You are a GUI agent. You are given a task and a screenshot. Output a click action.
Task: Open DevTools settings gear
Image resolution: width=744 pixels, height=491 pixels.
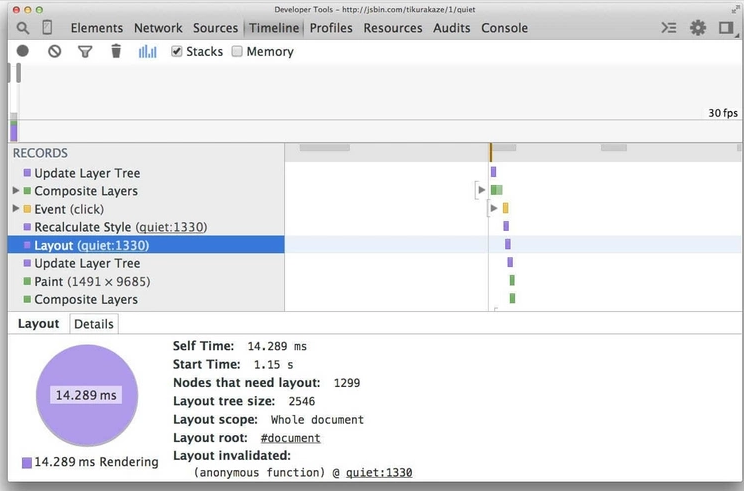pos(698,28)
